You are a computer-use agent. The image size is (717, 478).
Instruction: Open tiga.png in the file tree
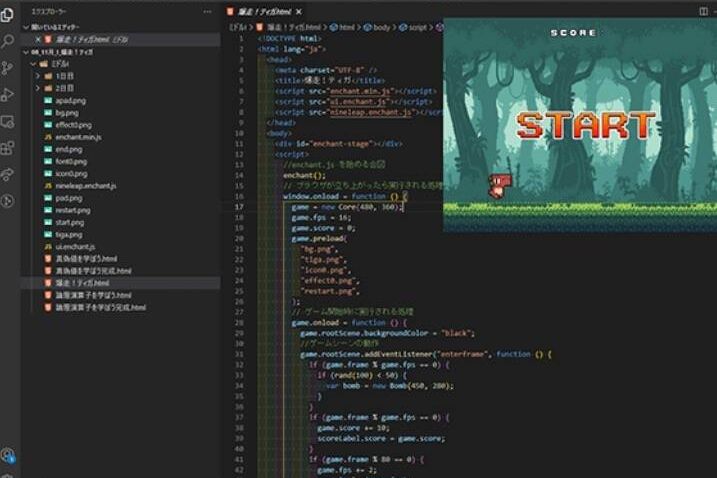(69, 235)
